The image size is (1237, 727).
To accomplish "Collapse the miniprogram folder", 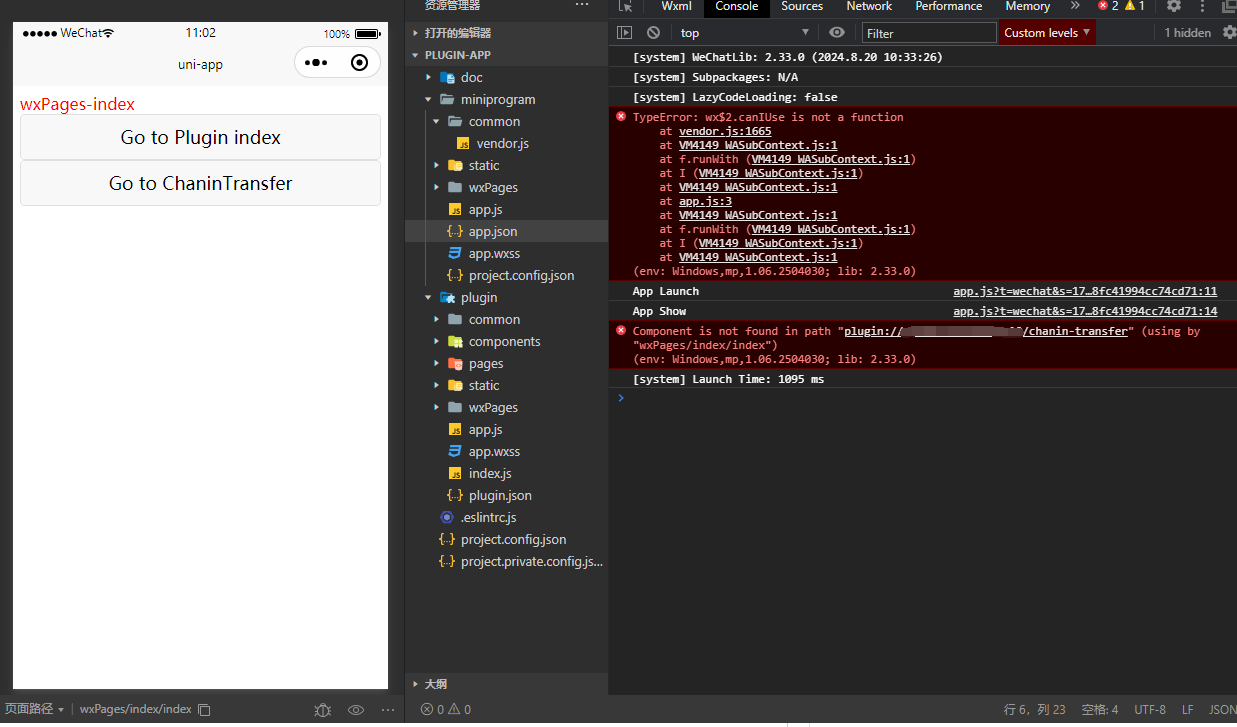I will pyautogui.click(x=429, y=99).
